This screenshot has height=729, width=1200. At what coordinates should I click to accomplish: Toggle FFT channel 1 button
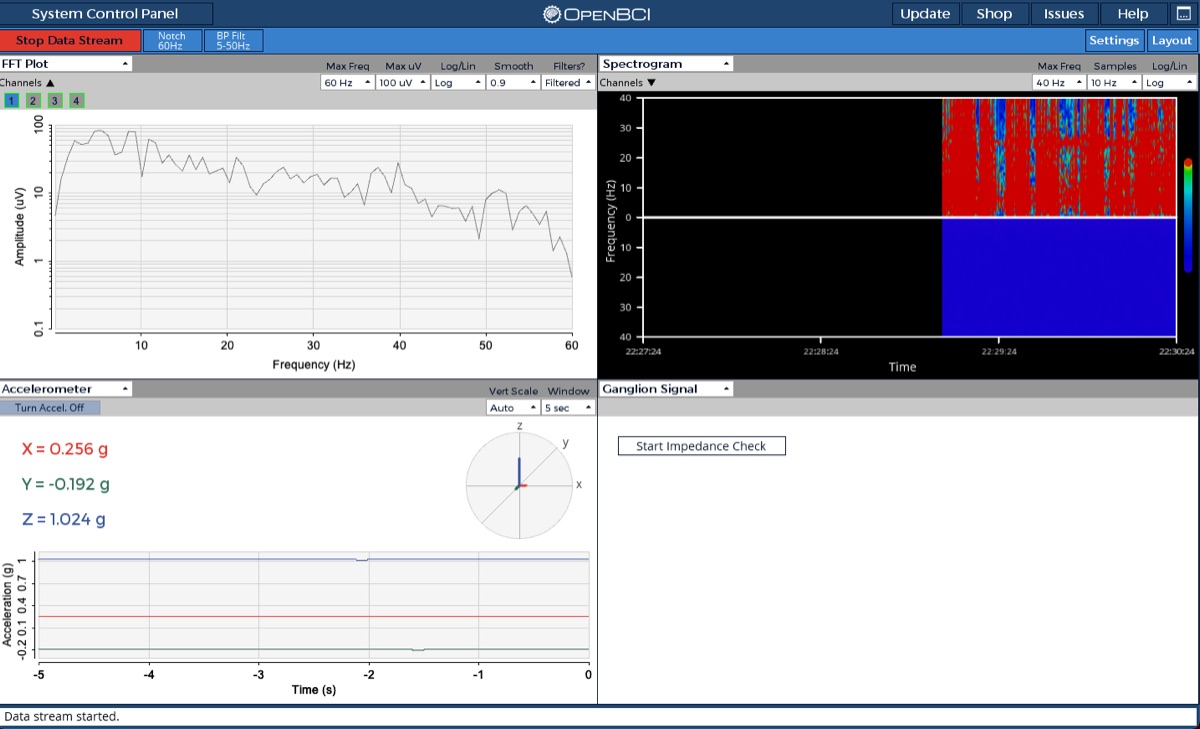pyautogui.click(x=11, y=100)
